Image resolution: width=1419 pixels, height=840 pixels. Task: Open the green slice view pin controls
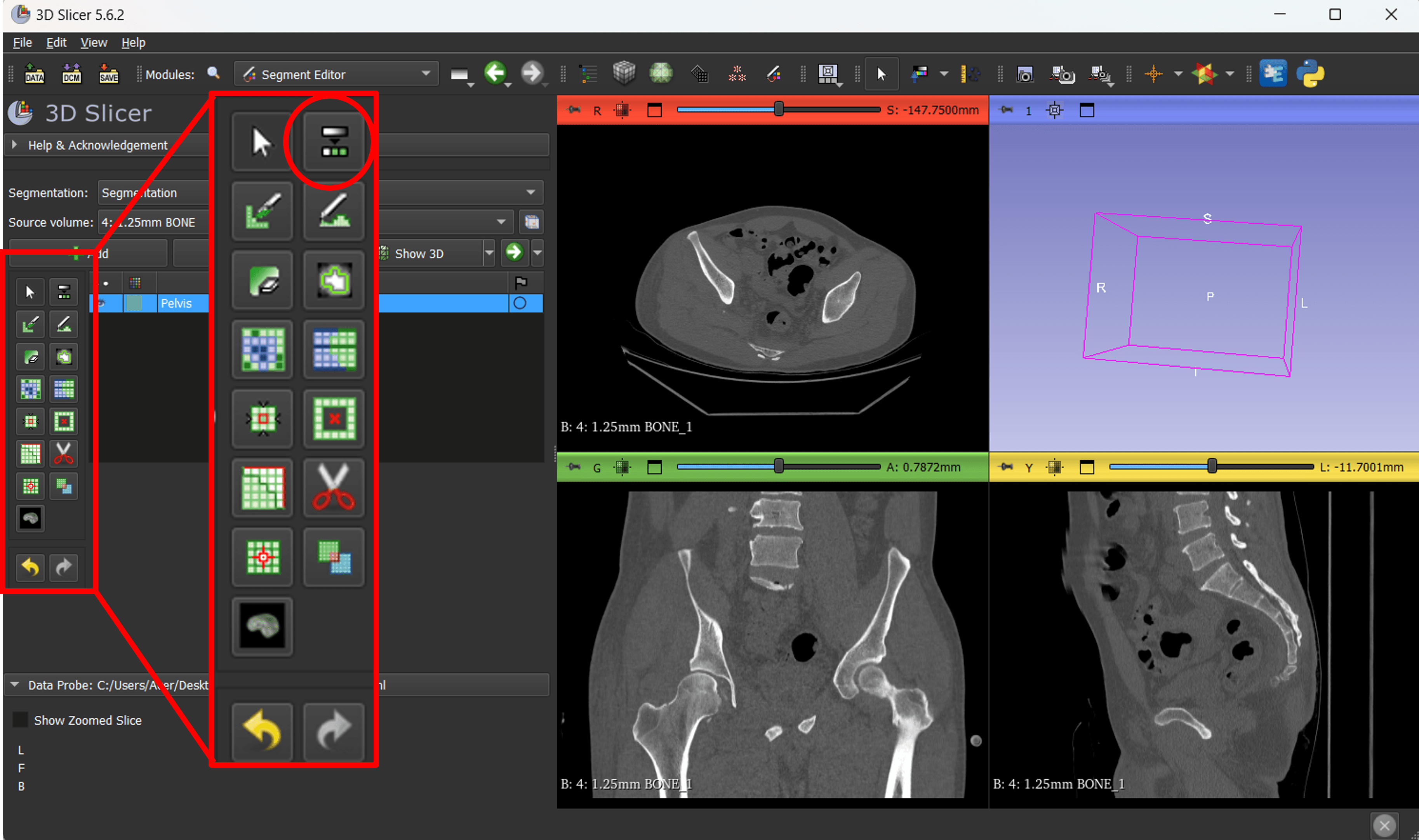[x=574, y=466]
